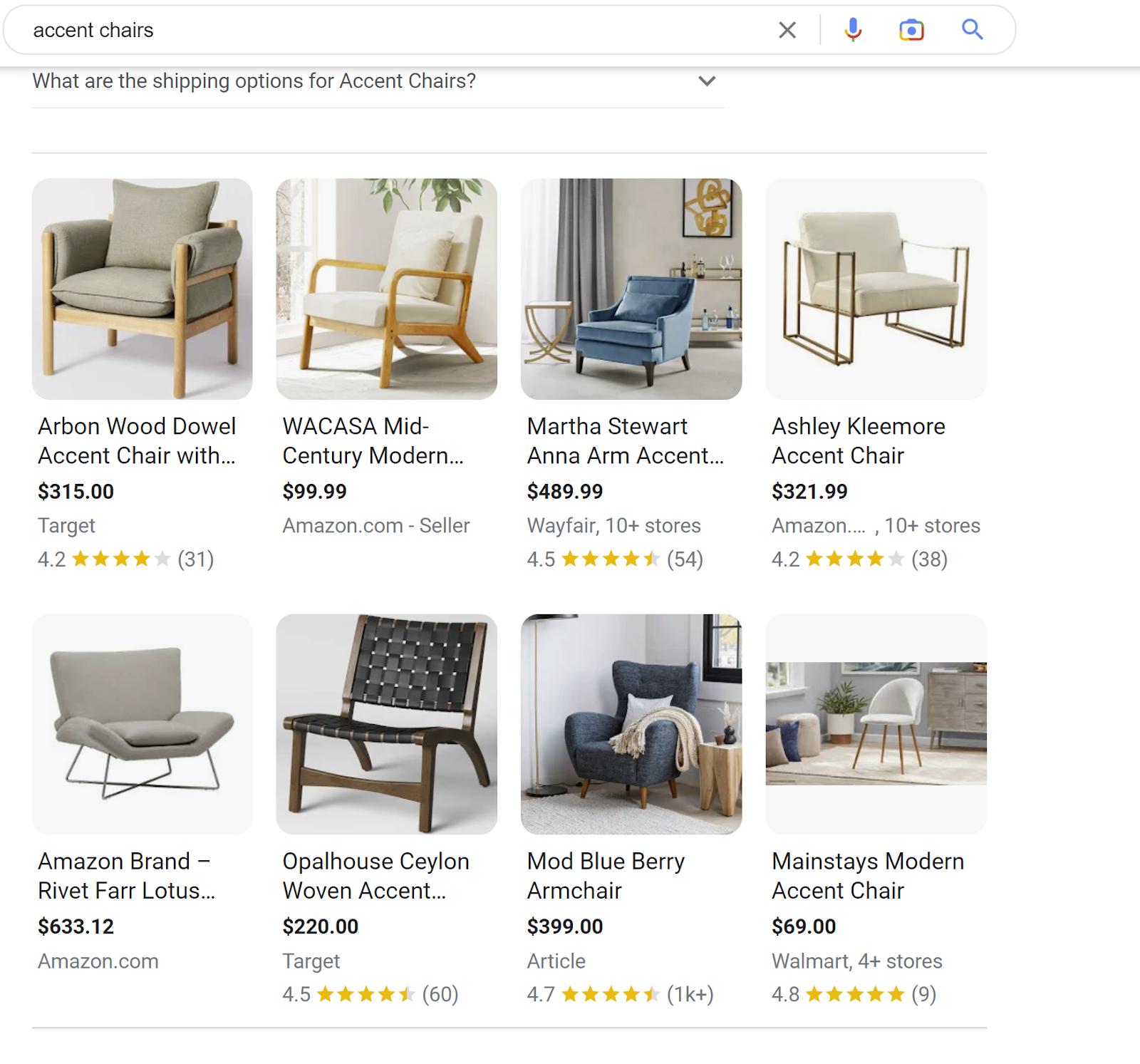This screenshot has height=1064, width=1140.
Task: Open the Opalhouse Ceylon woven chair photo
Action: [386, 724]
